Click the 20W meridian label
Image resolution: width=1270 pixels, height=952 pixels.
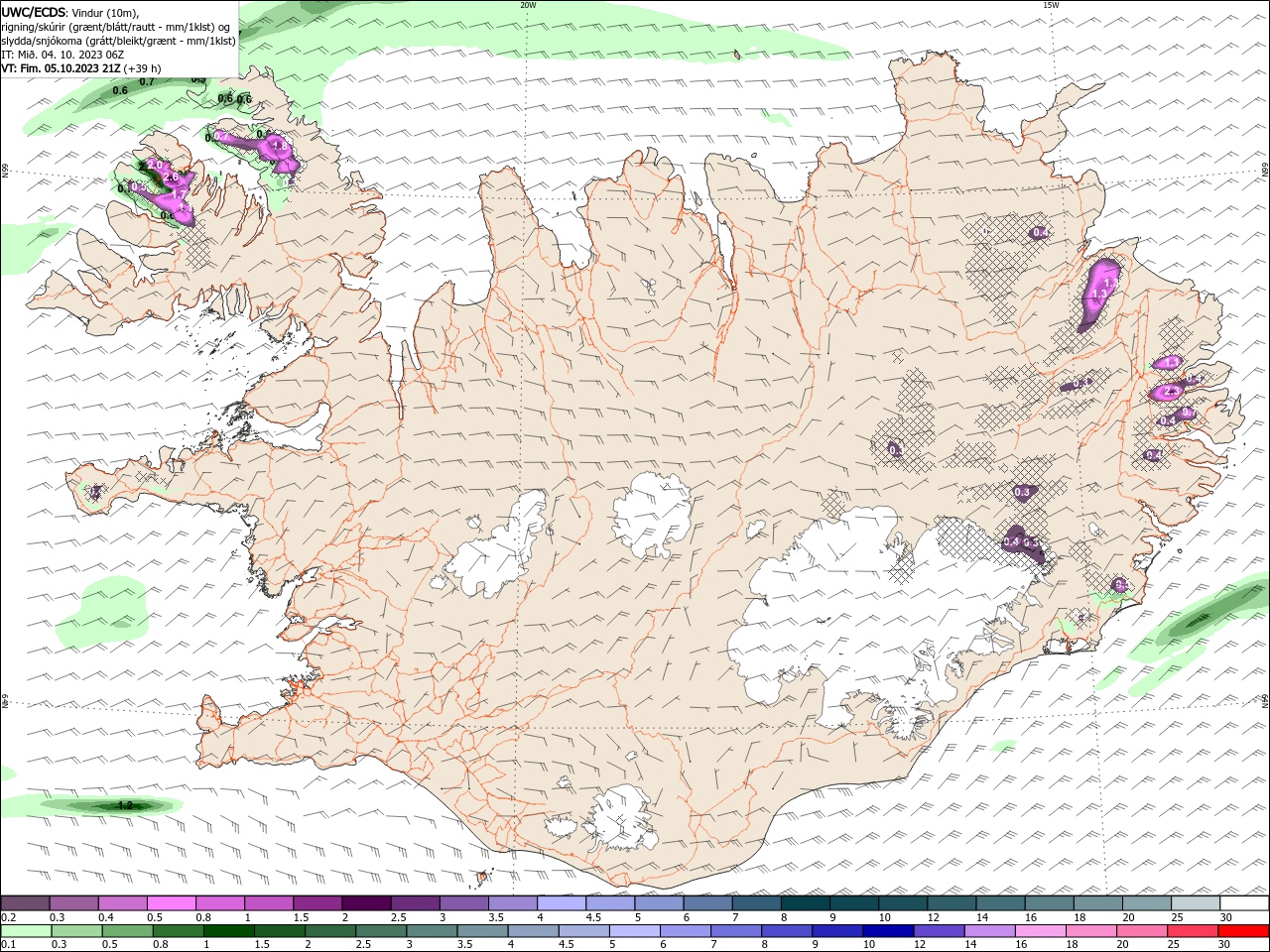pos(528,5)
